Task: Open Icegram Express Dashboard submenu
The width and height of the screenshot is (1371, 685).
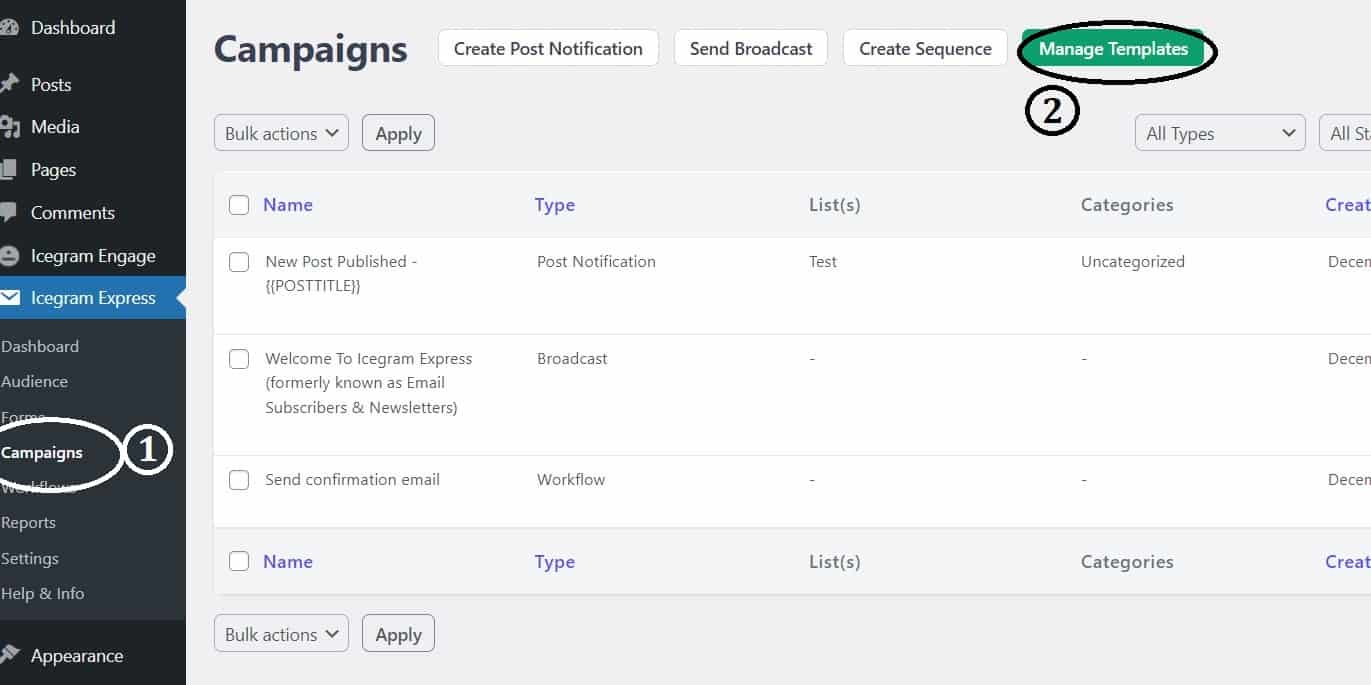Action: point(40,346)
